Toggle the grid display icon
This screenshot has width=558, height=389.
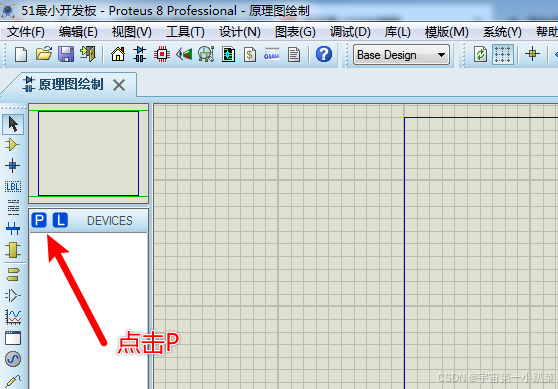(502, 54)
